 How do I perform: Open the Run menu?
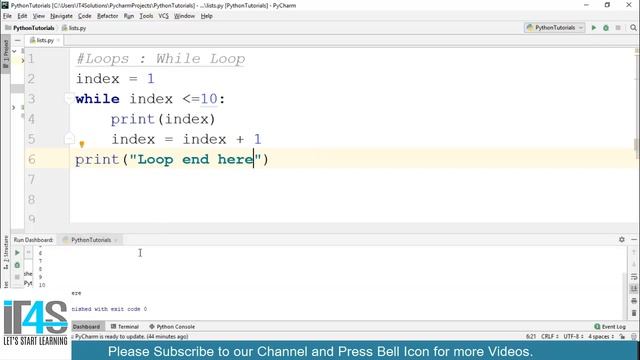click(129, 16)
